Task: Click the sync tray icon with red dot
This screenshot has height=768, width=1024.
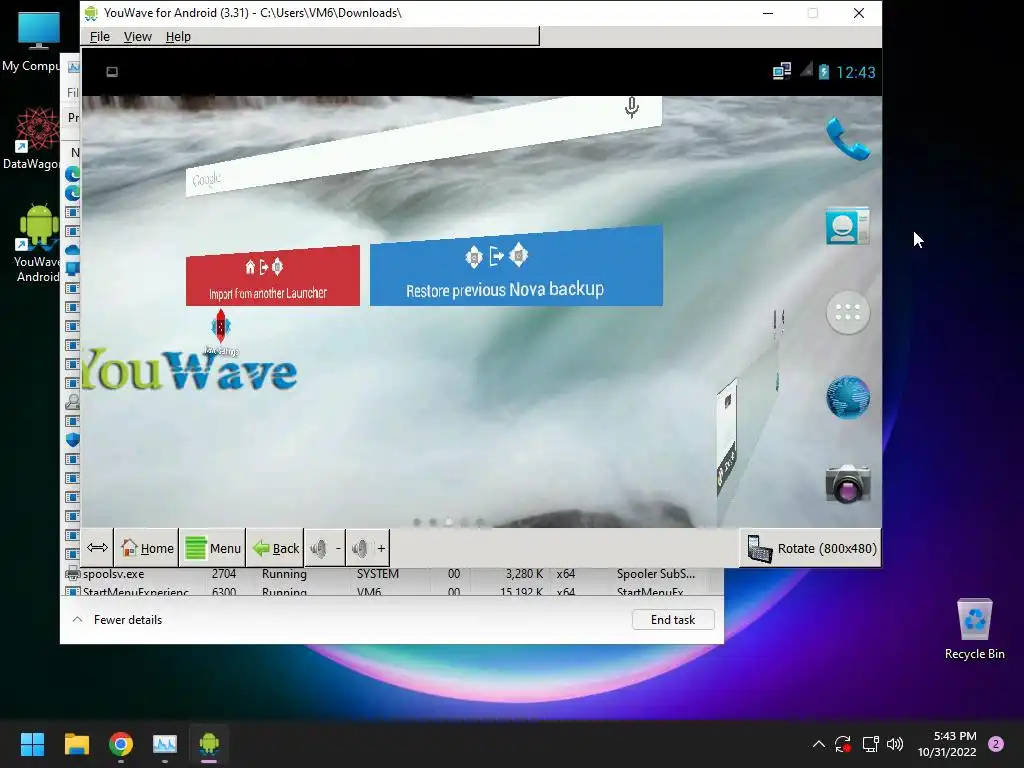Action: pyautogui.click(x=843, y=744)
